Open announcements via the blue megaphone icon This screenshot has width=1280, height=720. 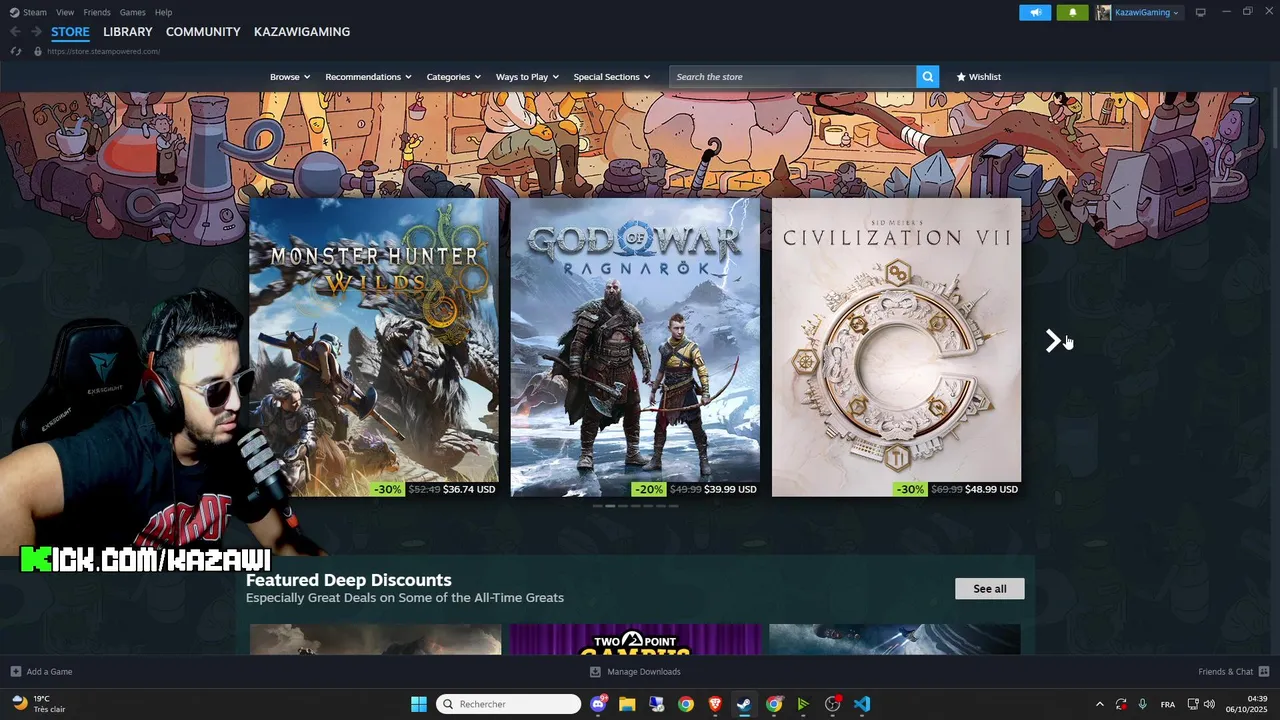coord(1035,12)
